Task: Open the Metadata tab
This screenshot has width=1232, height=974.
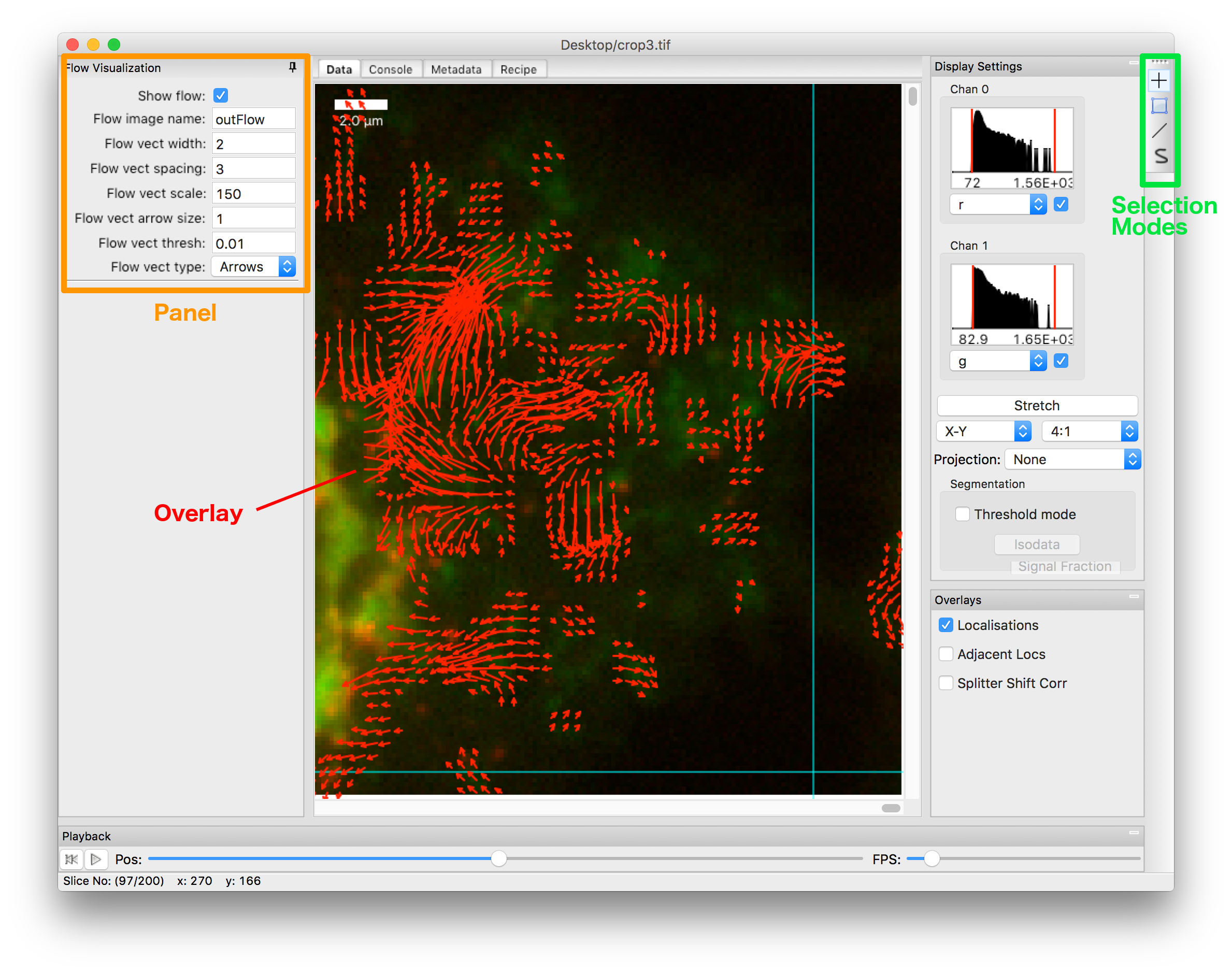Action: (x=455, y=69)
